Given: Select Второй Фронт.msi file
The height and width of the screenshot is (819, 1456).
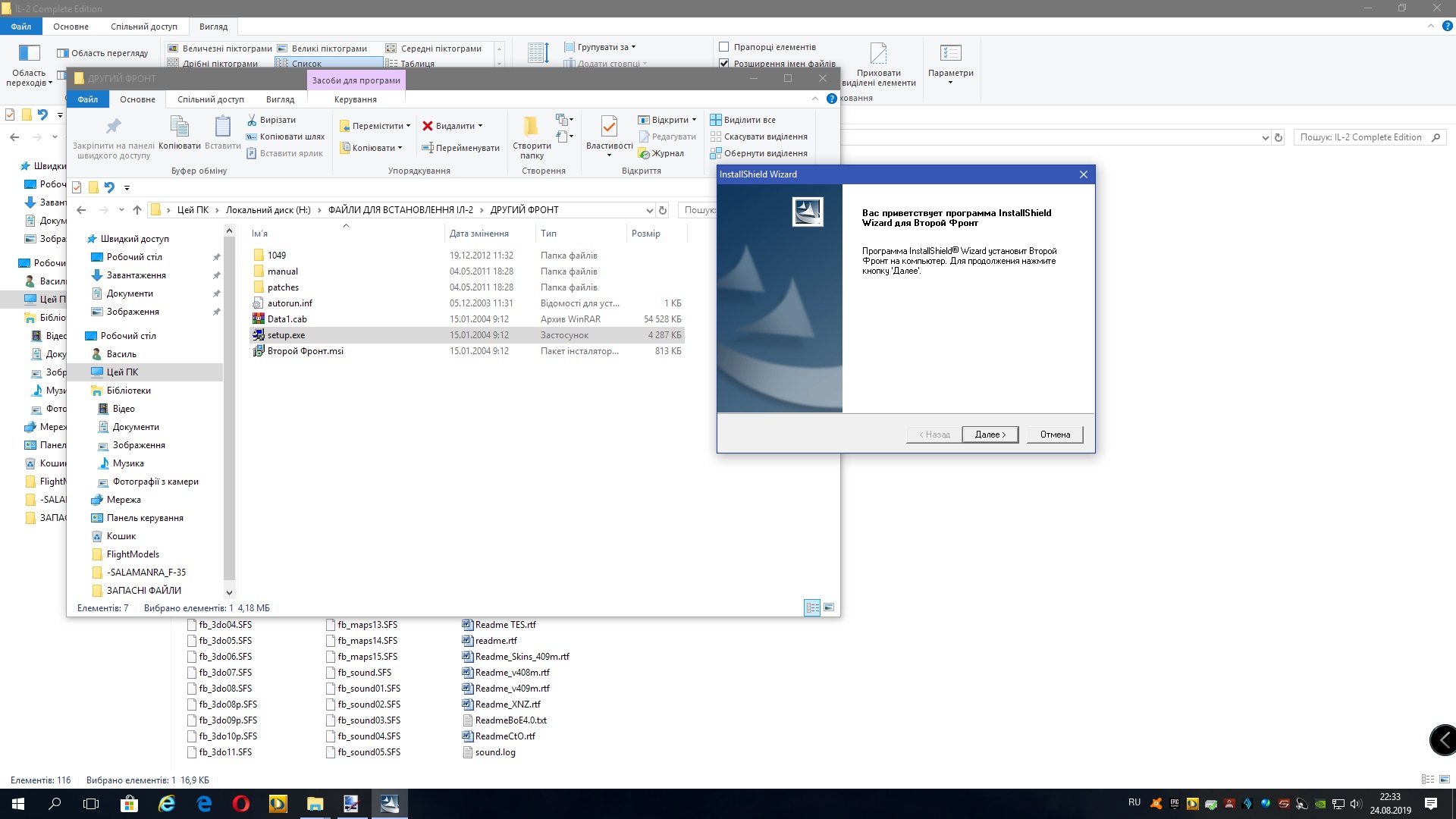Looking at the screenshot, I should [467, 351].
